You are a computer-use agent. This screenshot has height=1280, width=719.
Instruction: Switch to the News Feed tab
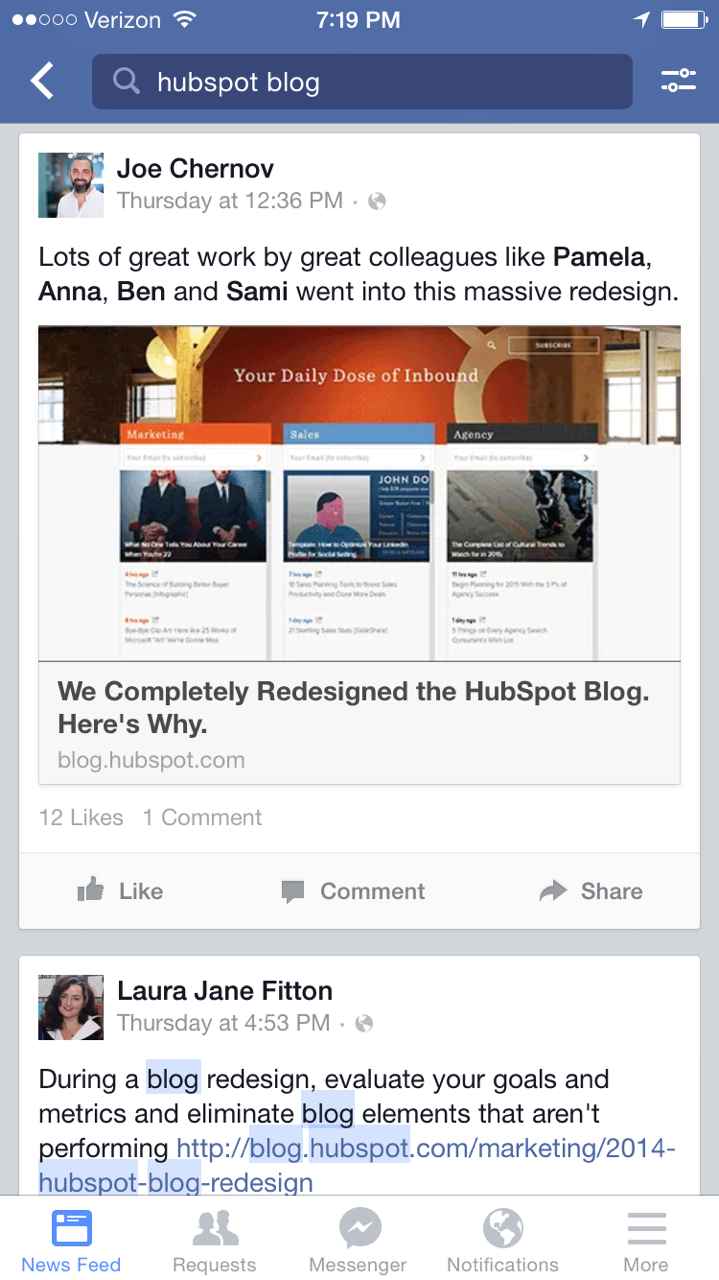(71, 1240)
